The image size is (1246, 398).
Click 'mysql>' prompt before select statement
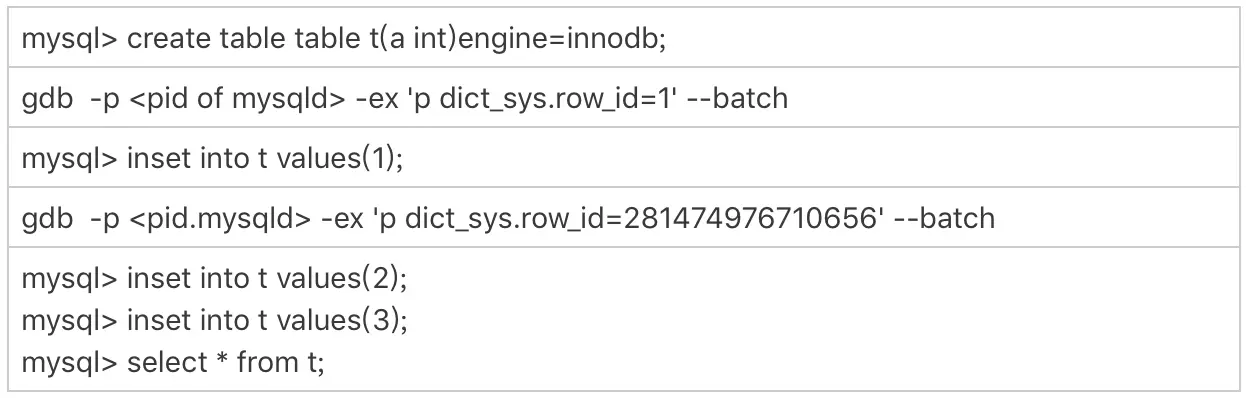pos(69,361)
